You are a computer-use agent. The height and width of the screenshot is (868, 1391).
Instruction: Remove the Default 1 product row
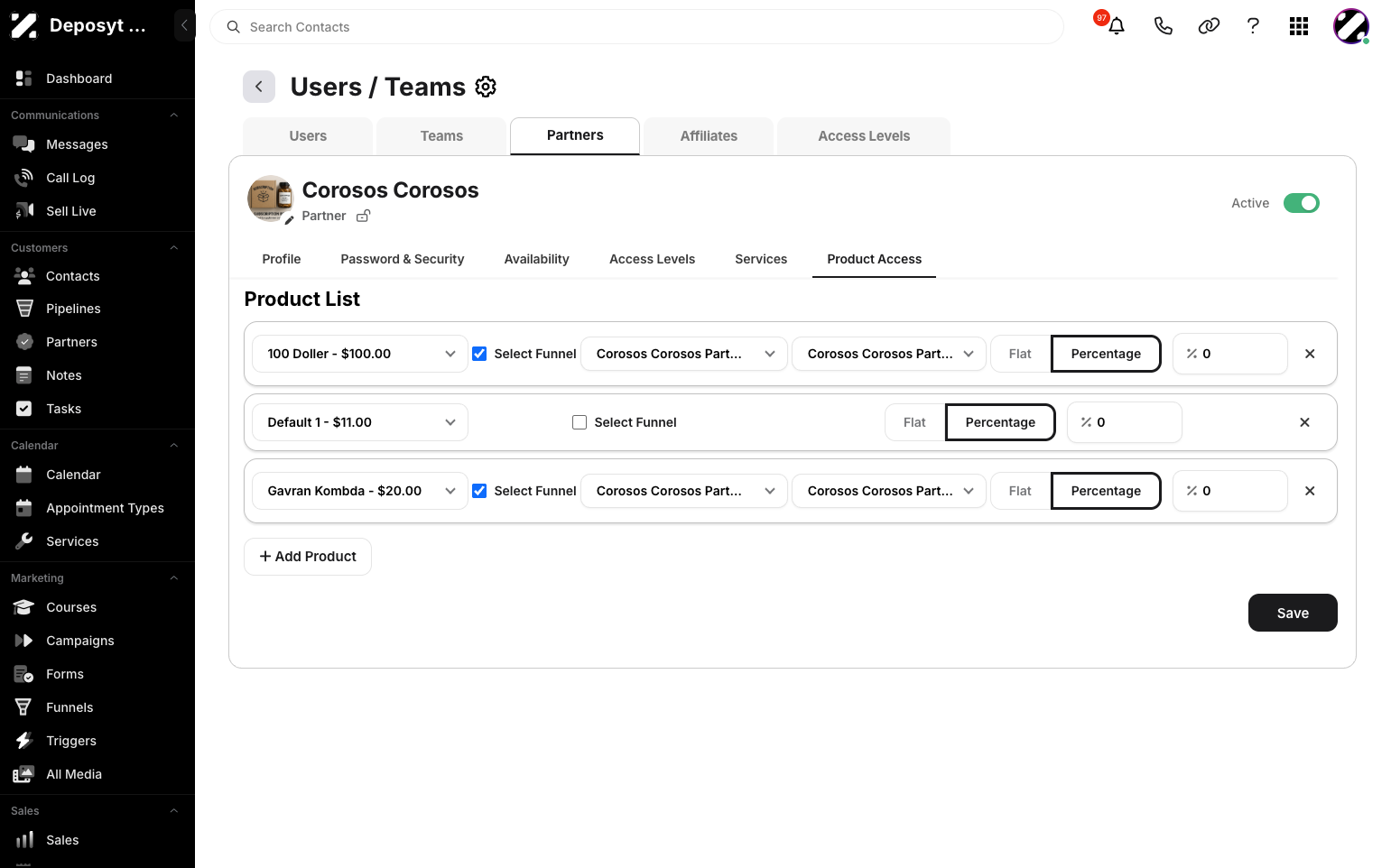pos(1304,422)
